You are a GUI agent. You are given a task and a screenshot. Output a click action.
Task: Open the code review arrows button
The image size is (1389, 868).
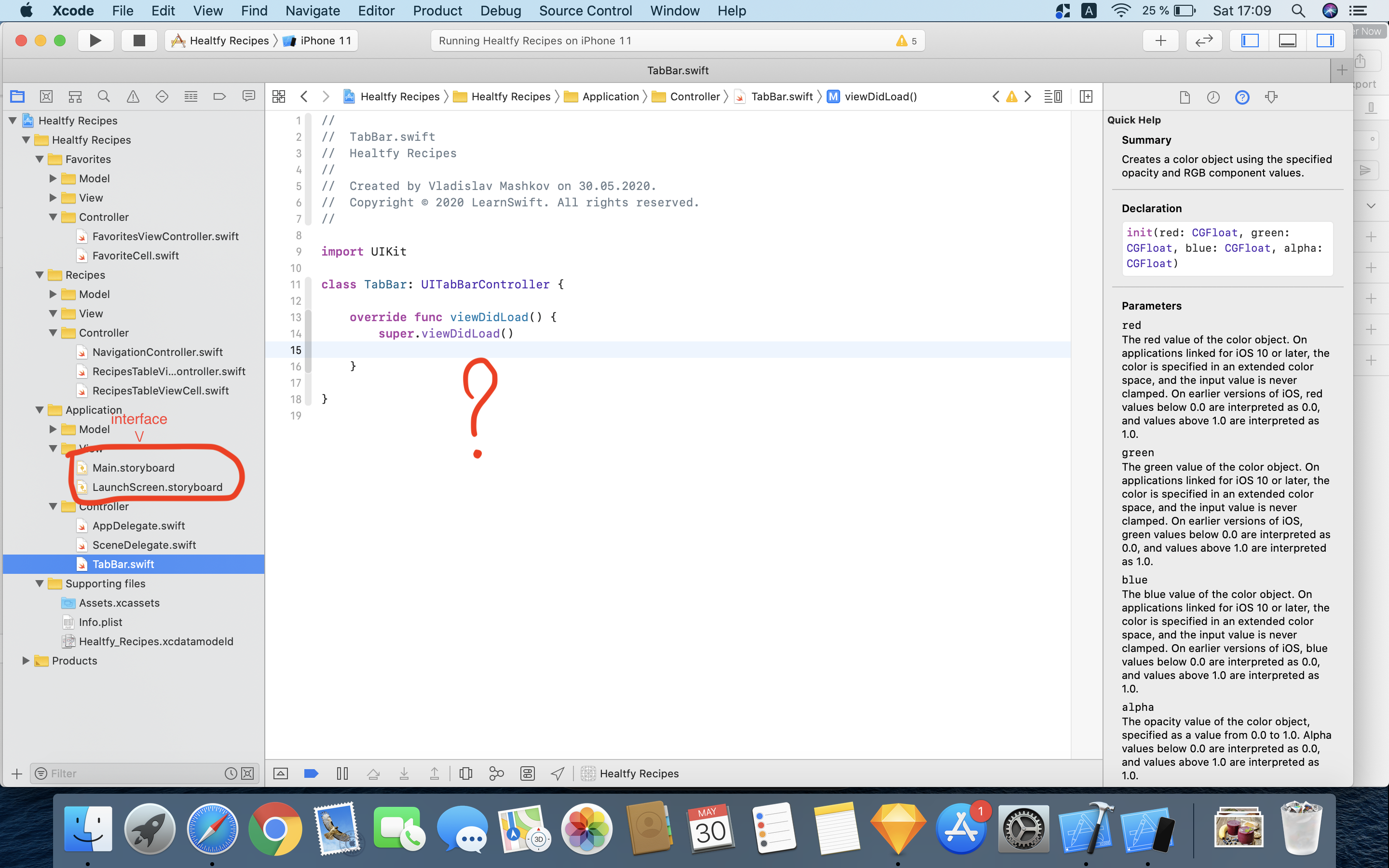(x=1204, y=40)
